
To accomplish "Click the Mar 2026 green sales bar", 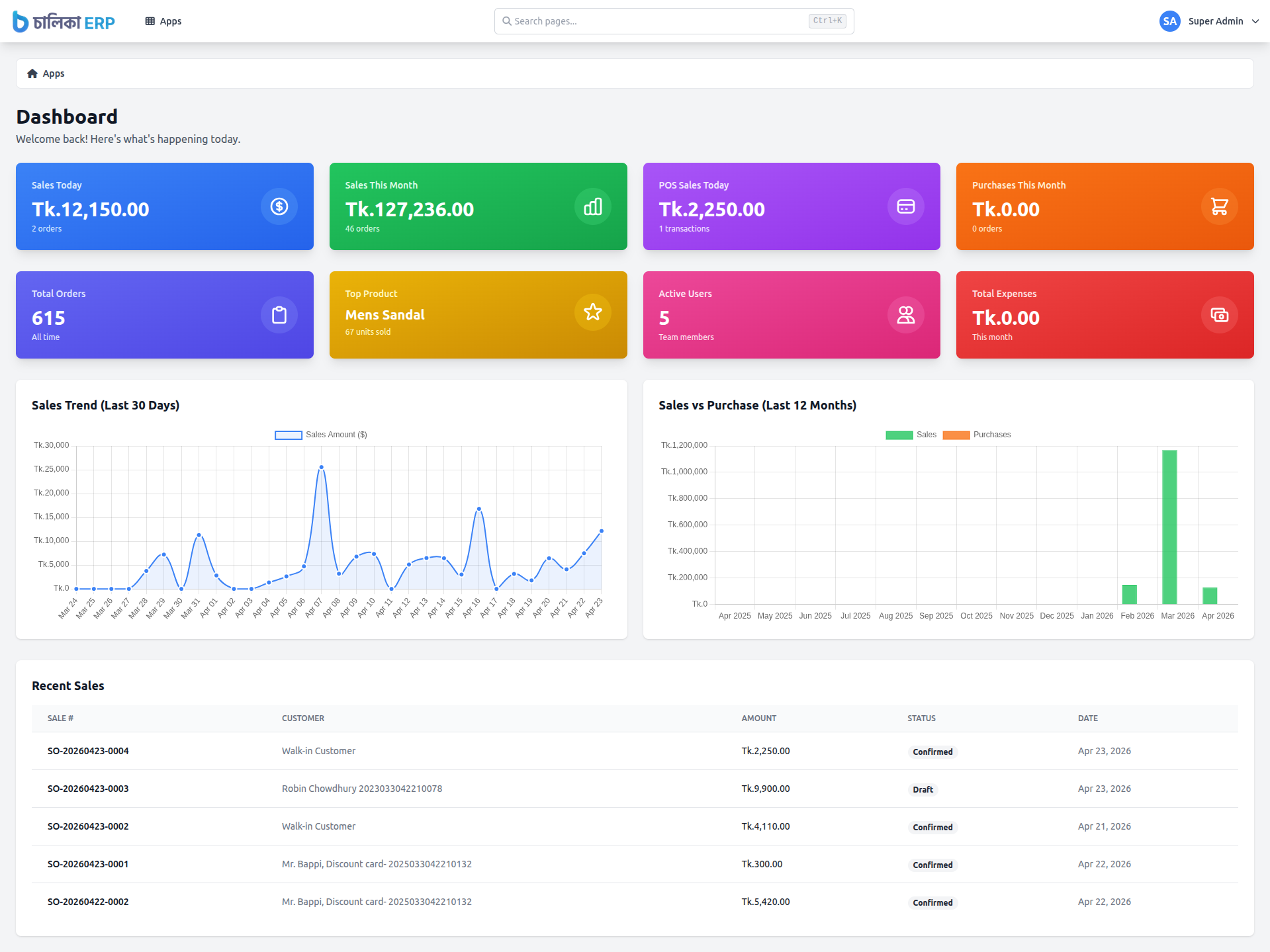I will (x=1169, y=527).
